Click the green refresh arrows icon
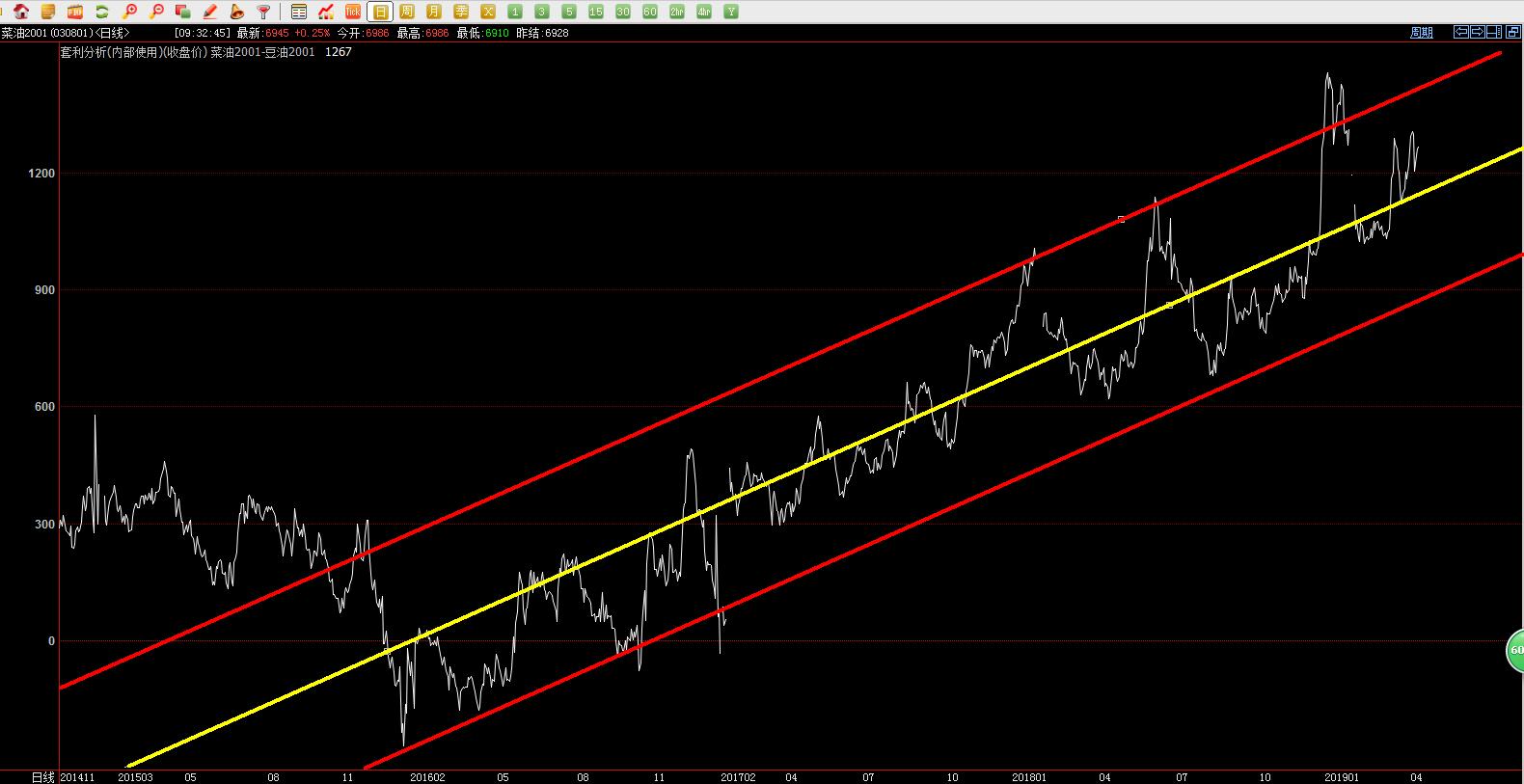Screen dimensions: 1524x784 [102, 12]
